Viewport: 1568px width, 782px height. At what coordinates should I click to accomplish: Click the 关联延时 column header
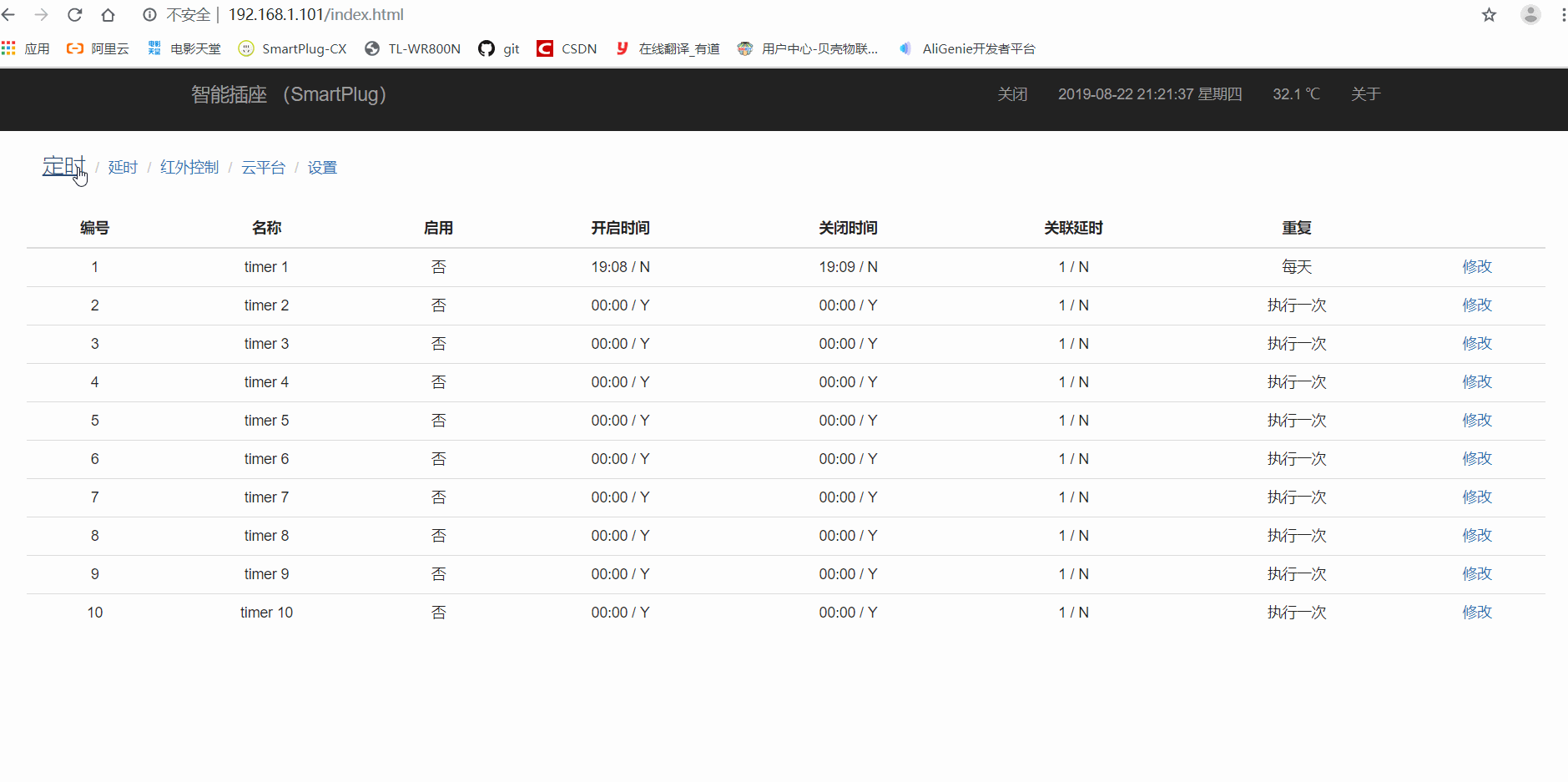click(x=1074, y=228)
